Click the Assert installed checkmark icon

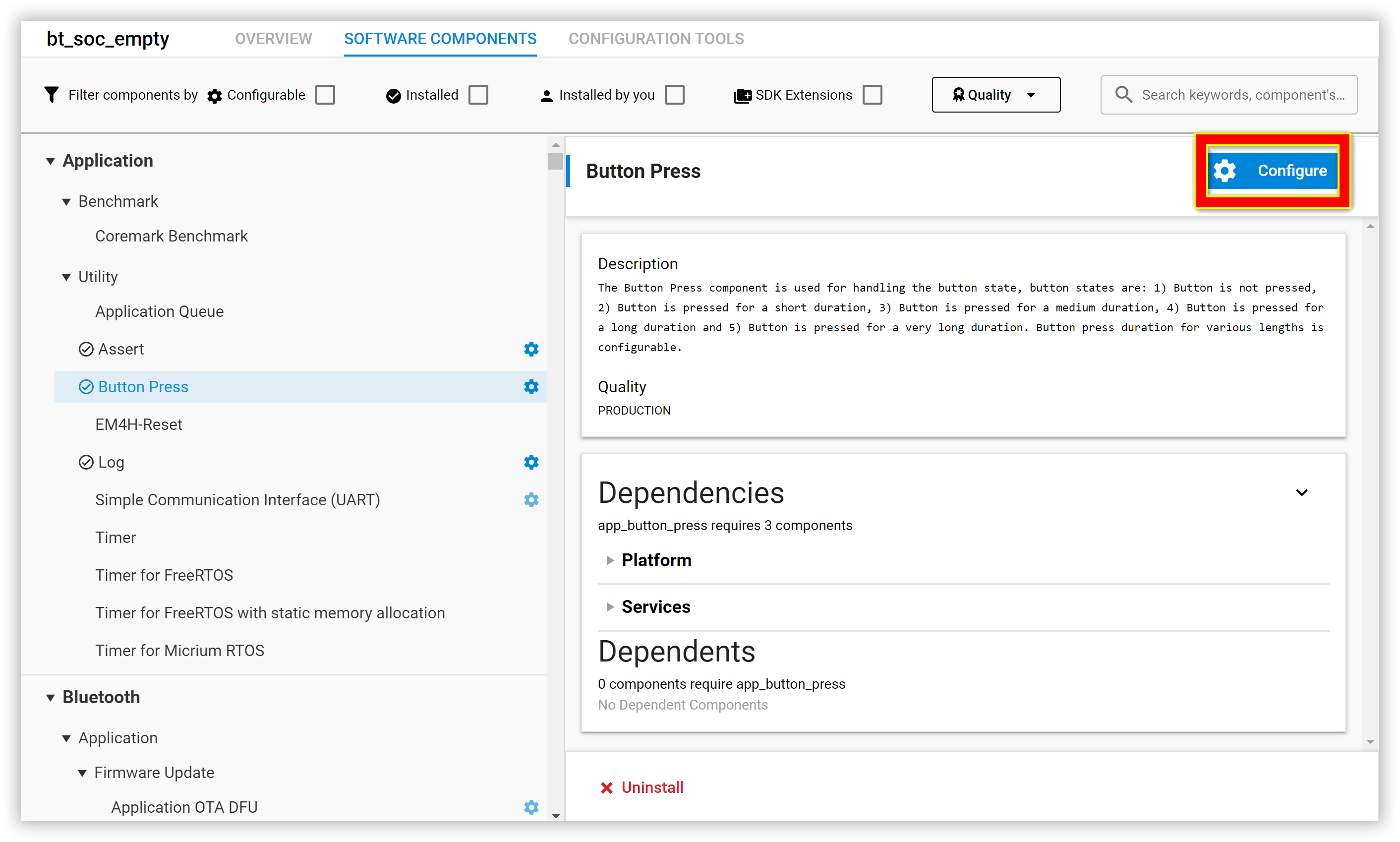click(x=86, y=349)
